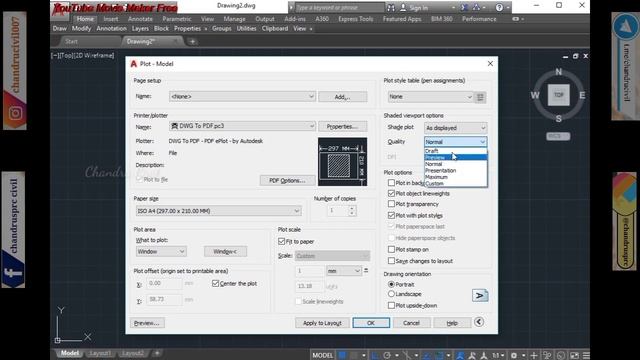Switch to the Parametric ribbon tab
This screenshot has width=640, height=360.
click(177, 19)
